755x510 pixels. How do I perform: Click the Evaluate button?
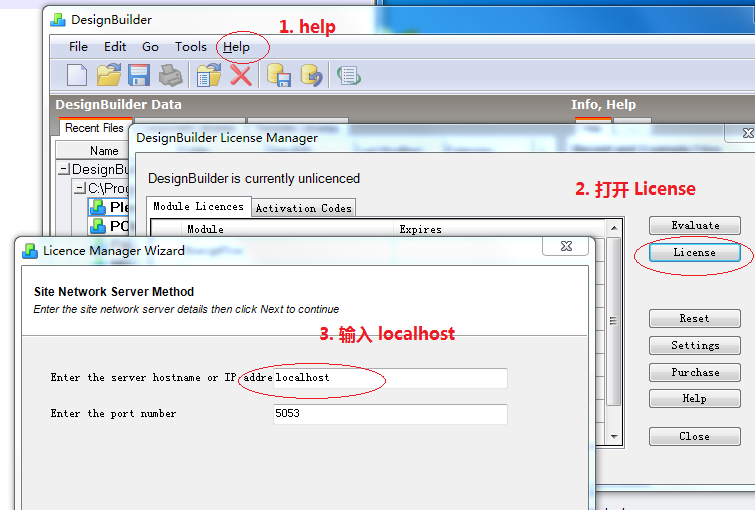(694, 226)
